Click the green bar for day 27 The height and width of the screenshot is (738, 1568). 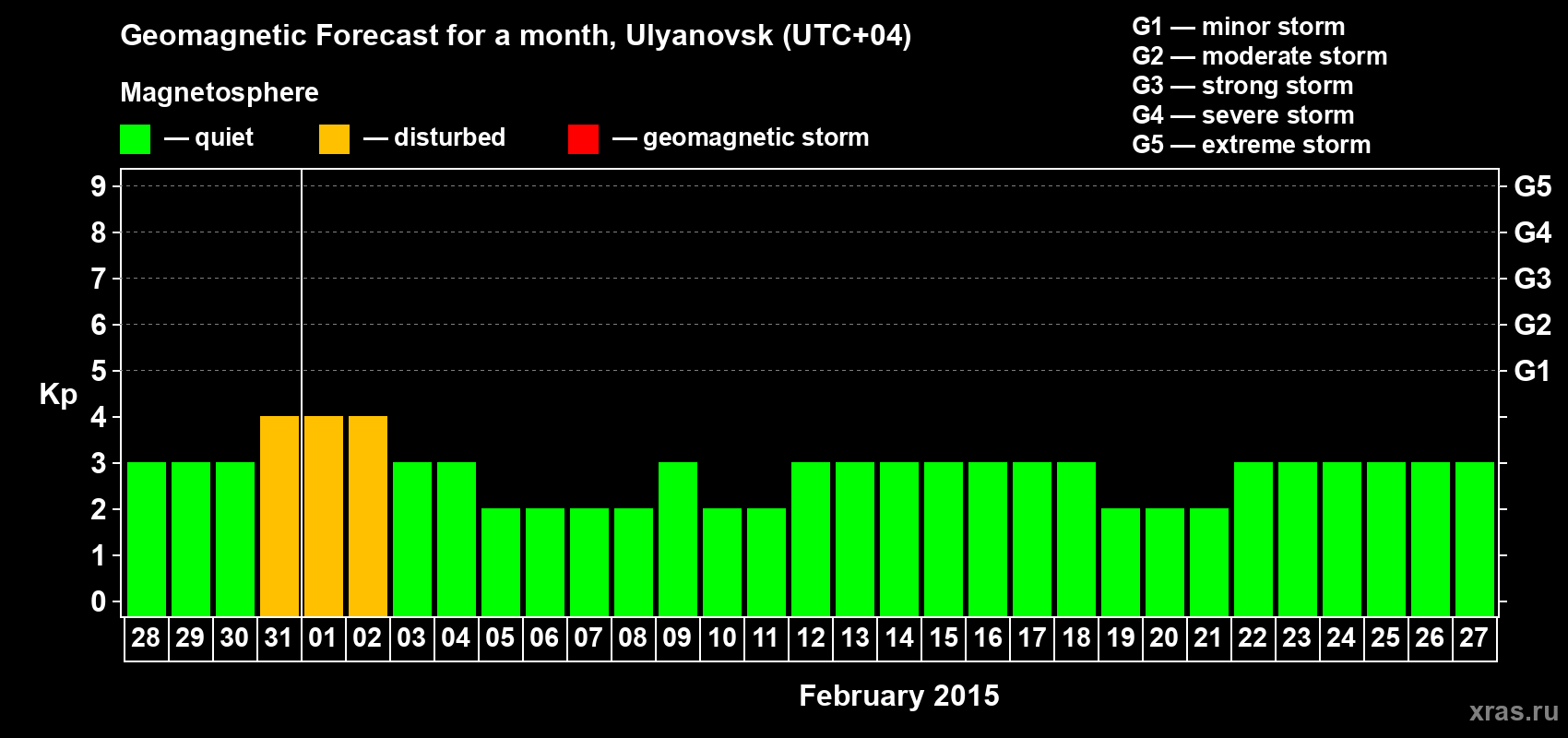1475,539
